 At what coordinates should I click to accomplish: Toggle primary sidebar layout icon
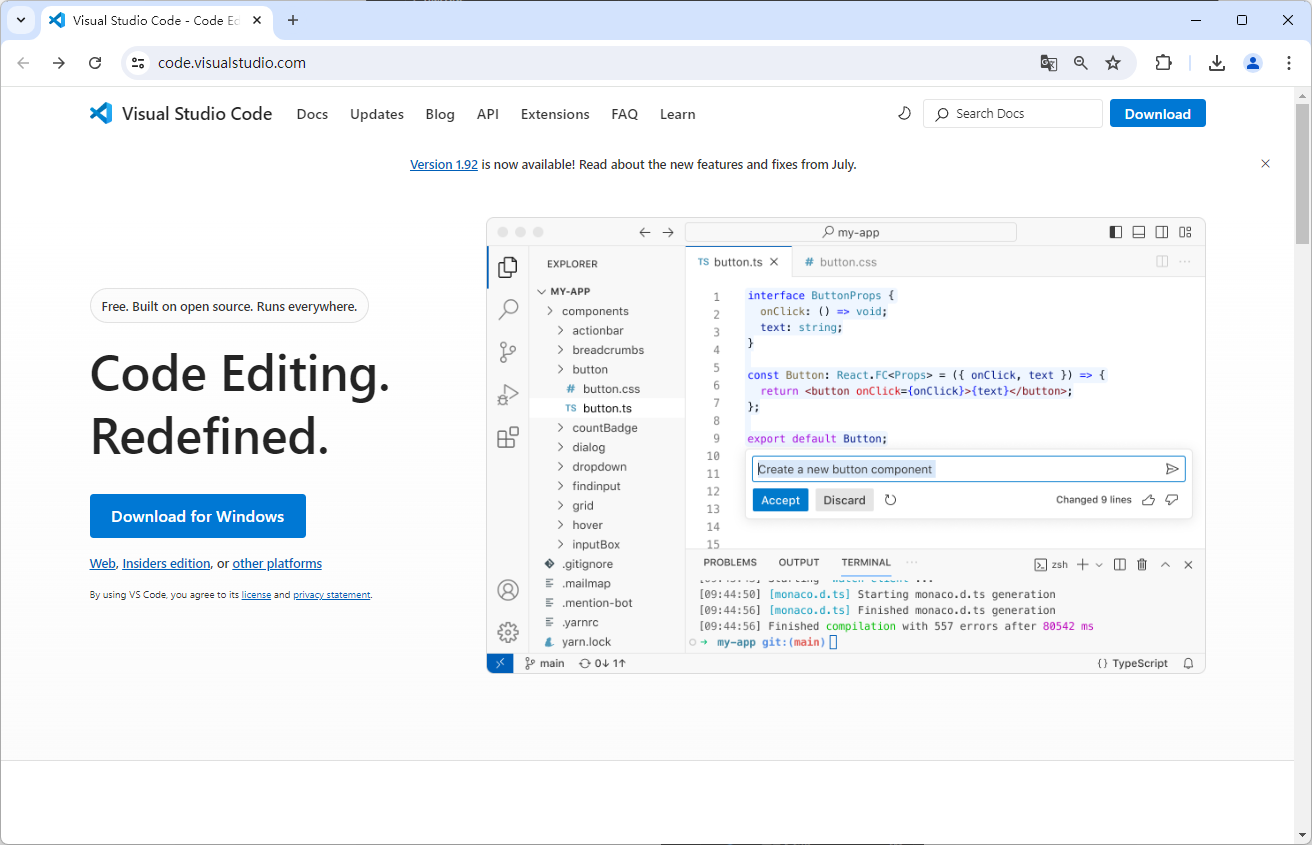click(x=1116, y=232)
